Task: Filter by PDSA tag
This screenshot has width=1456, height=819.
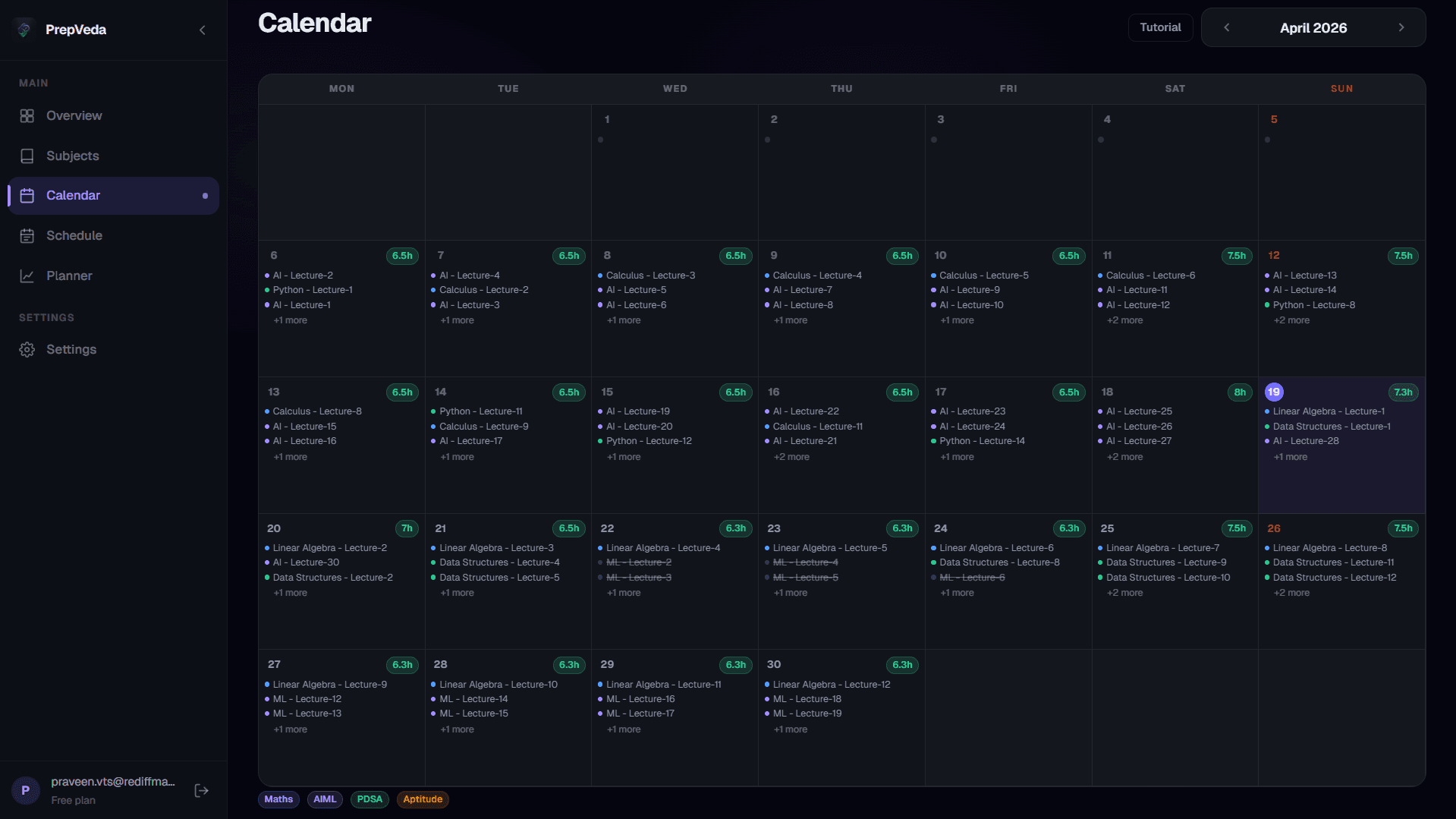Action: tap(370, 799)
